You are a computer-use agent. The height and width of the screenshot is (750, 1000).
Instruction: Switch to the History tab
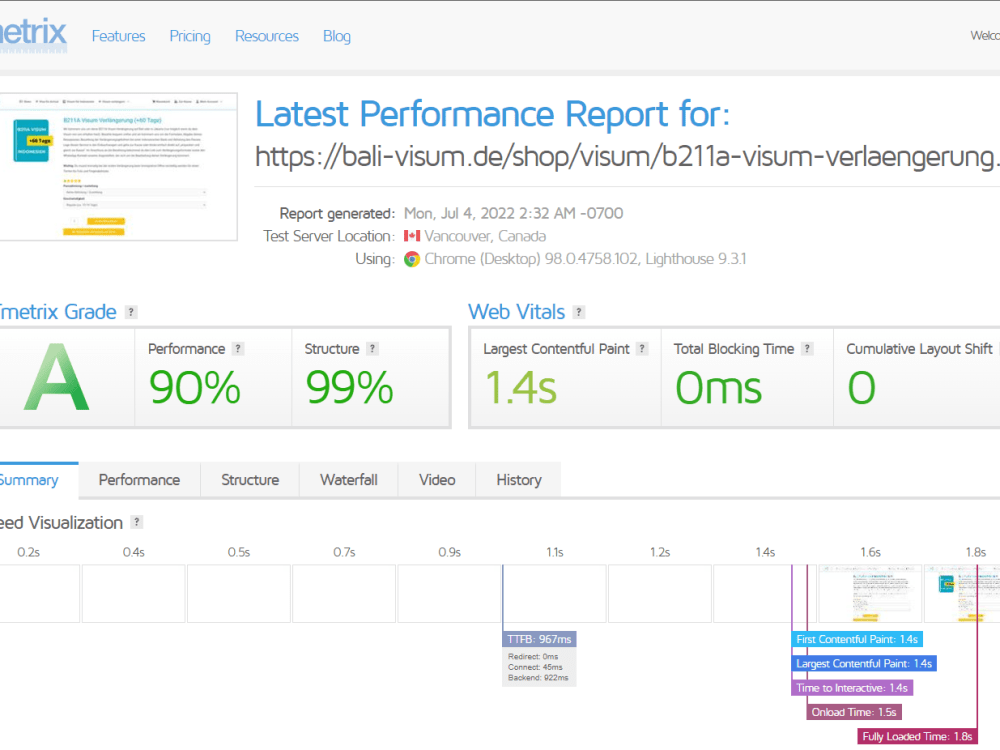click(518, 480)
